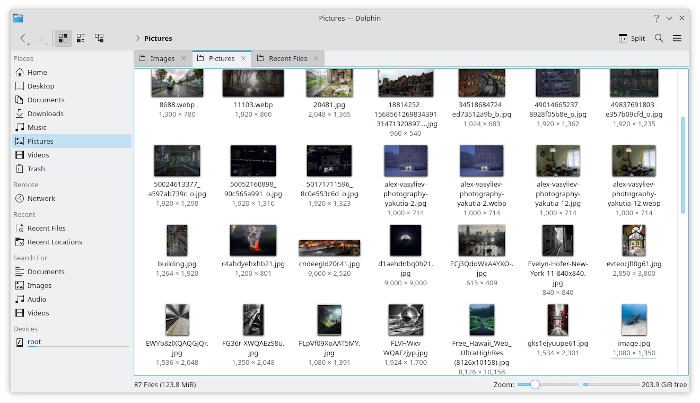Screen dimensions: 700x403
Task: Search for Audio files in sidebar
Action: 38,299
